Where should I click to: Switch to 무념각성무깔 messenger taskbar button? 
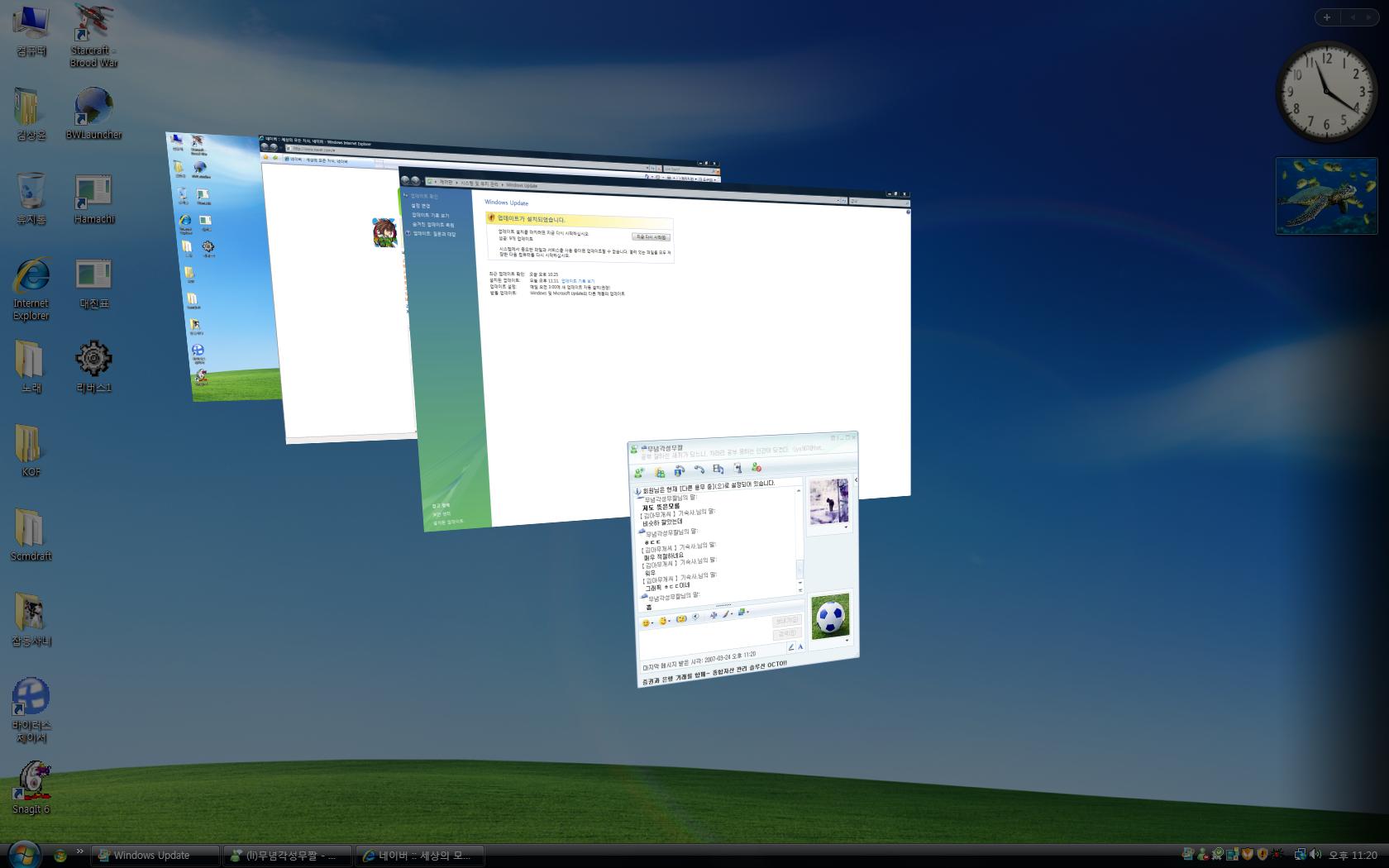click(288, 856)
